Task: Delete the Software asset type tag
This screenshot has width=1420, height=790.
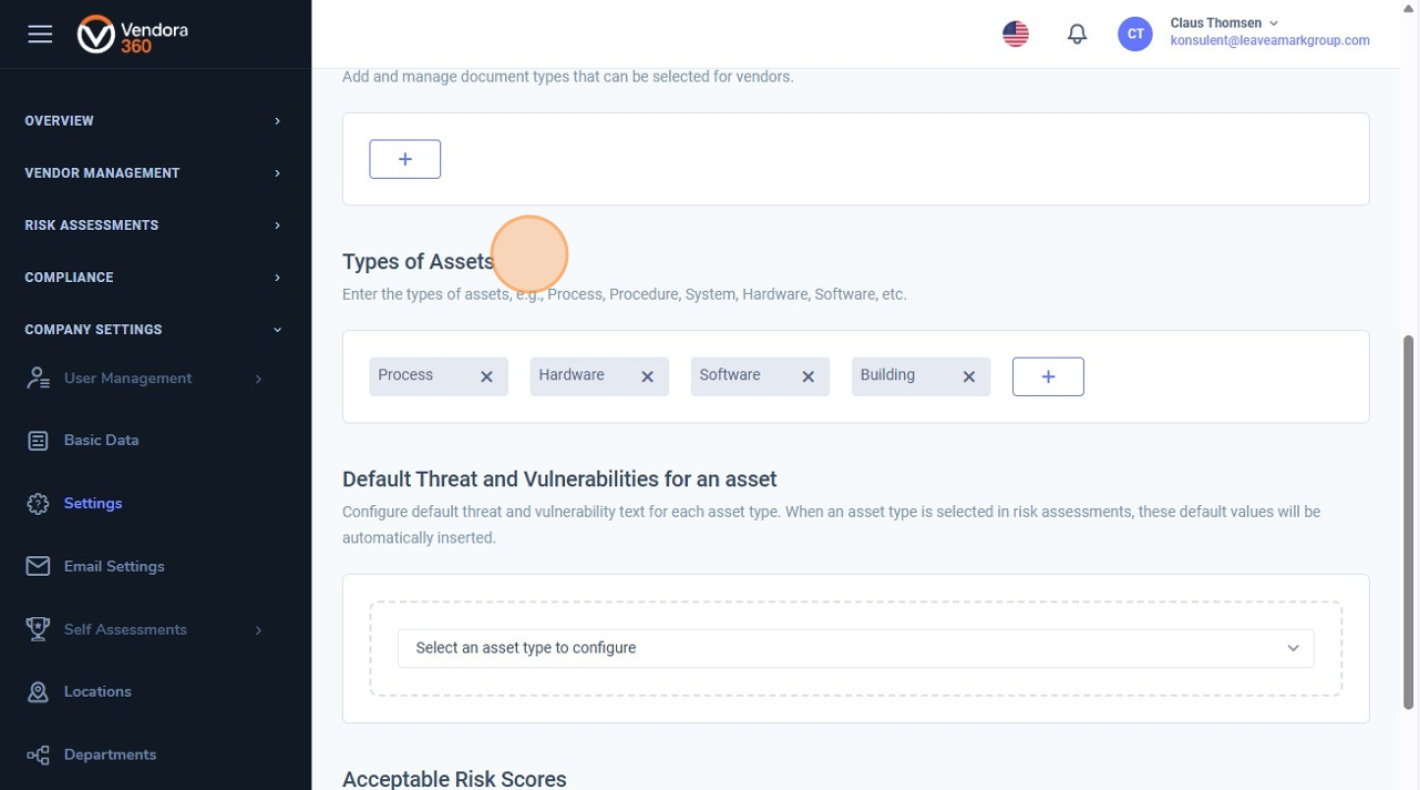Action: [808, 377]
